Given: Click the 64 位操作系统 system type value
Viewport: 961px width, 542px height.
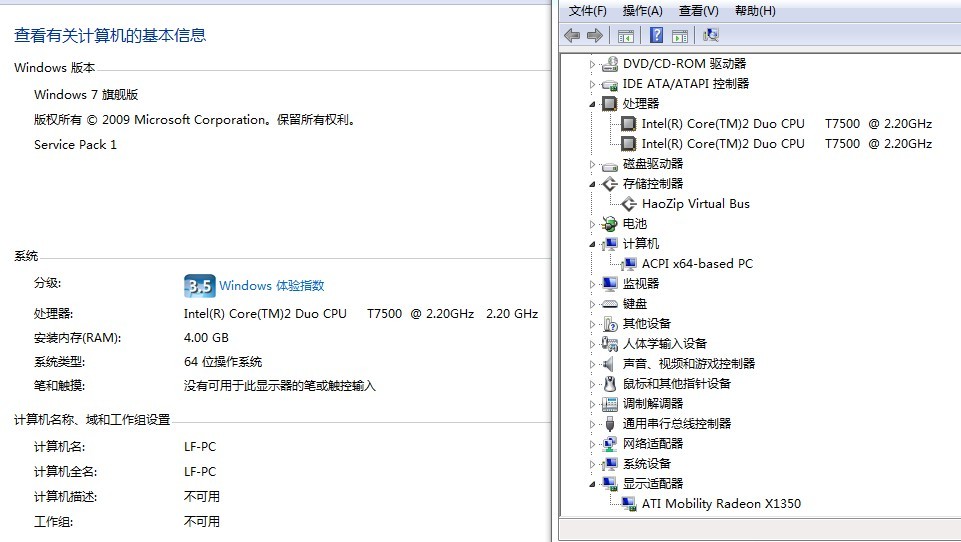Looking at the screenshot, I should click(223, 362).
